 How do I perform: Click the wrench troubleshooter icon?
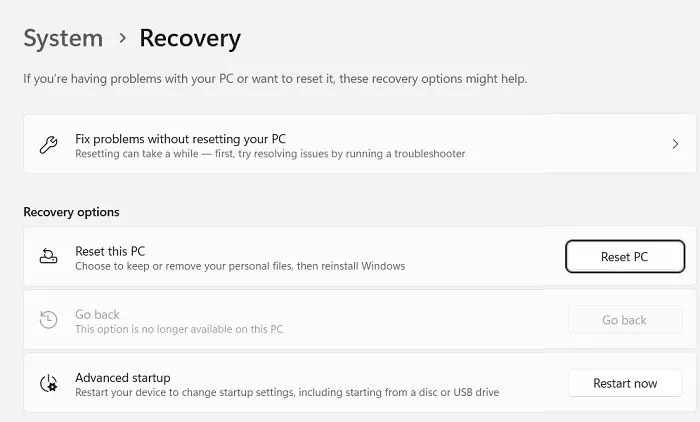click(48, 145)
